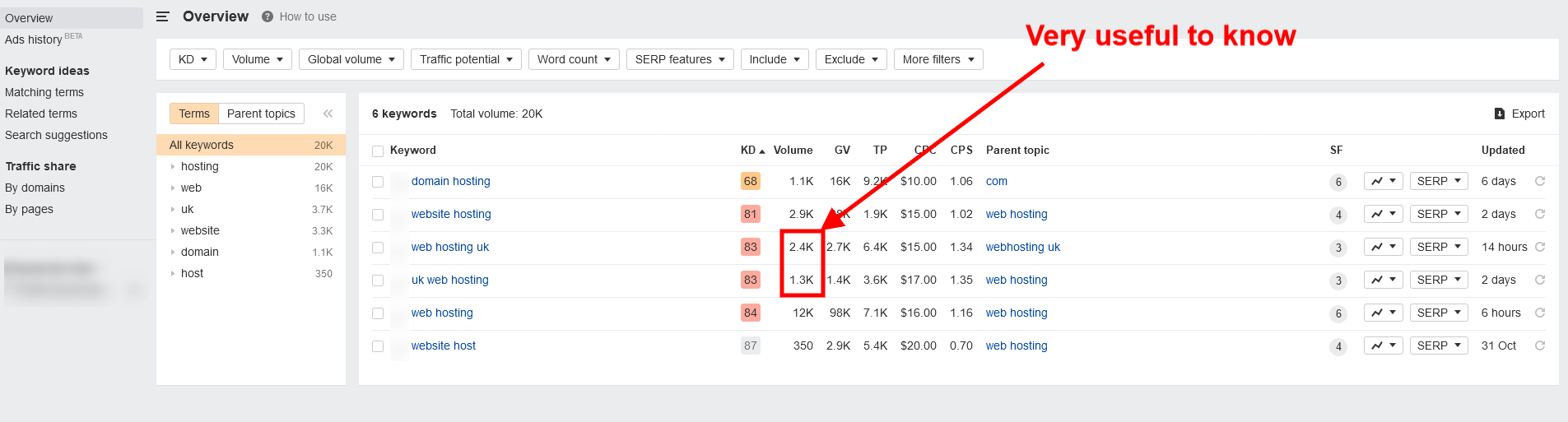Open trend chart for website host
This screenshot has width=1568, height=422.
pos(1383,345)
